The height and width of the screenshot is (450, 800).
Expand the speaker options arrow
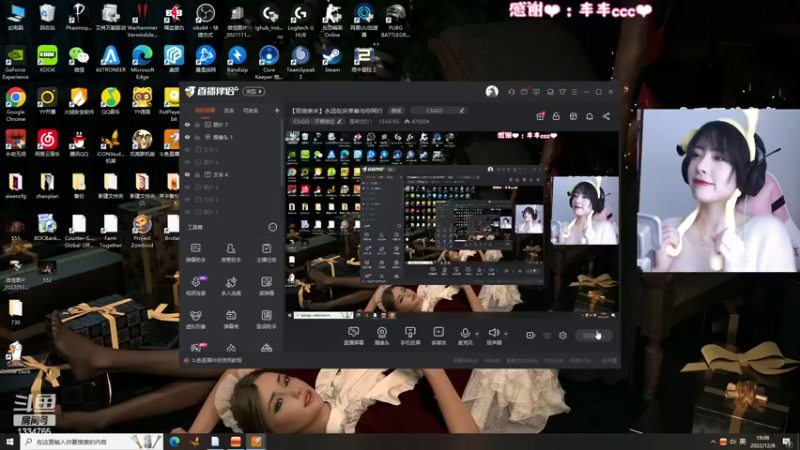(x=506, y=334)
